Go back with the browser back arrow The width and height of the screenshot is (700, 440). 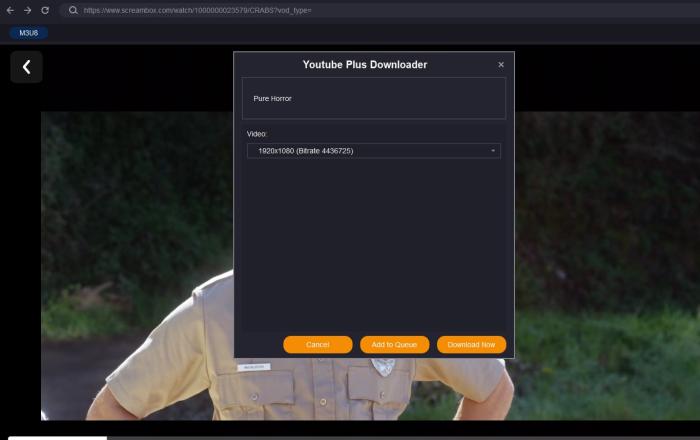coord(10,10)
